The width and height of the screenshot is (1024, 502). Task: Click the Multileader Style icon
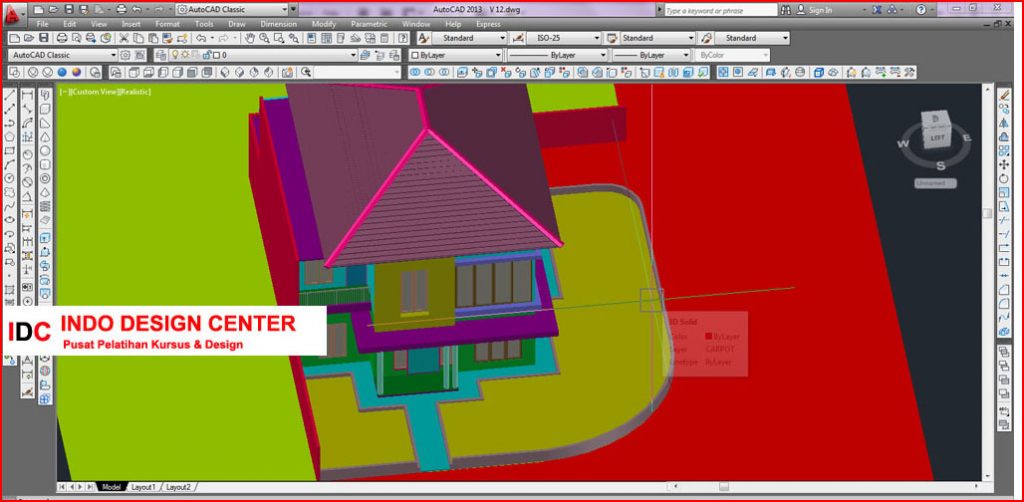pos(706,38)
